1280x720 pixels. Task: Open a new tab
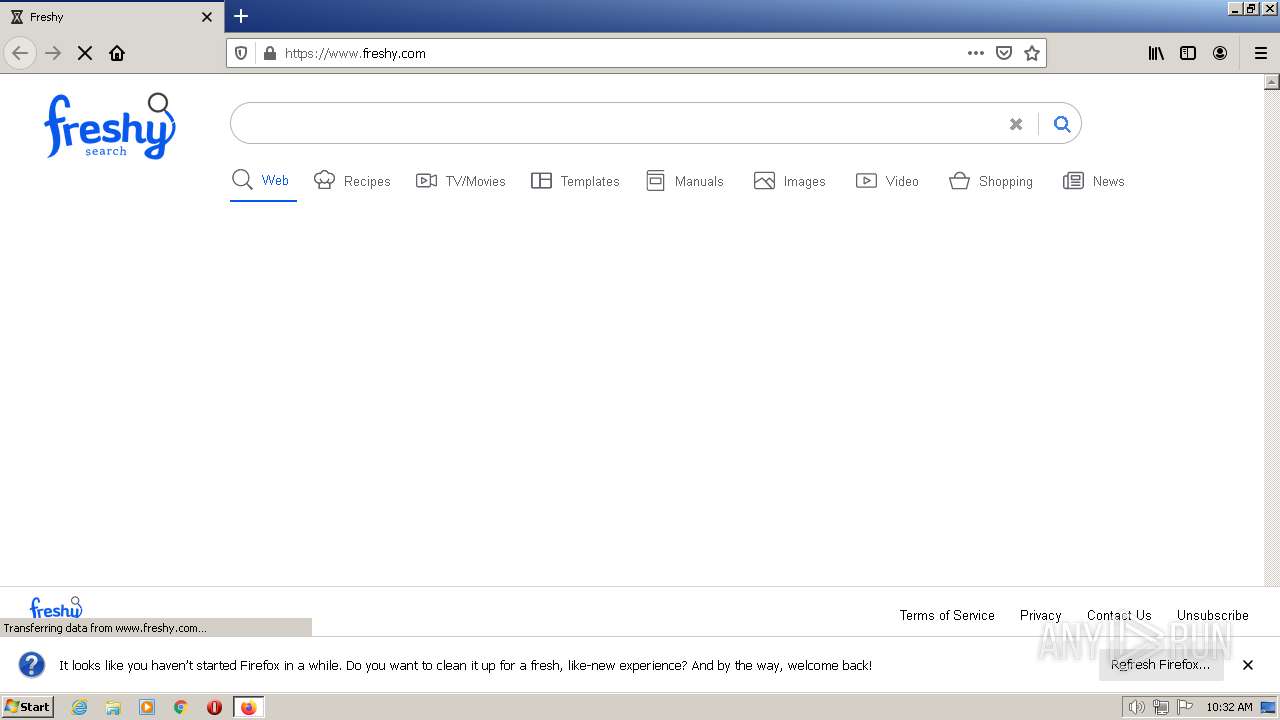click(241, 16)
